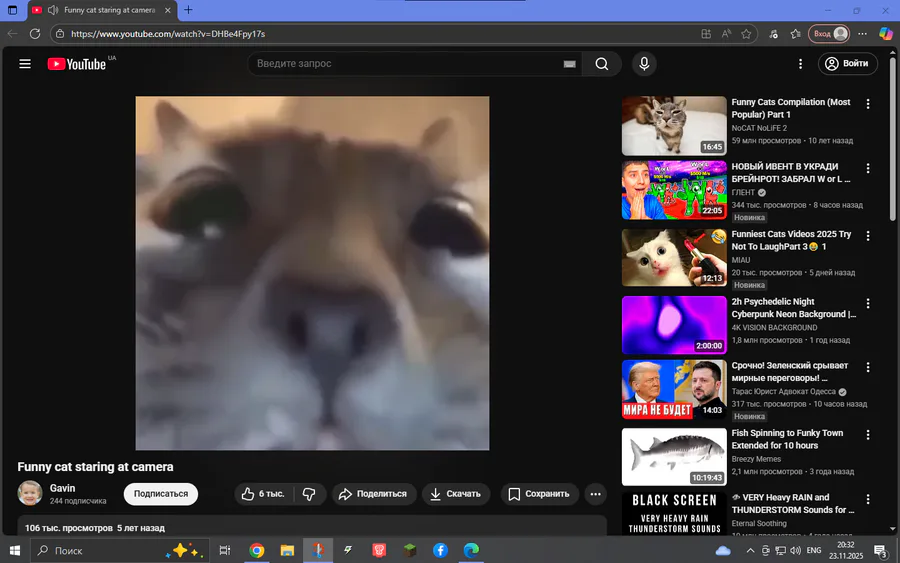This screenshot has height=563, width=900.
Task: Click the Подписаться subscribe button
Action: click(x=161, y=494)
